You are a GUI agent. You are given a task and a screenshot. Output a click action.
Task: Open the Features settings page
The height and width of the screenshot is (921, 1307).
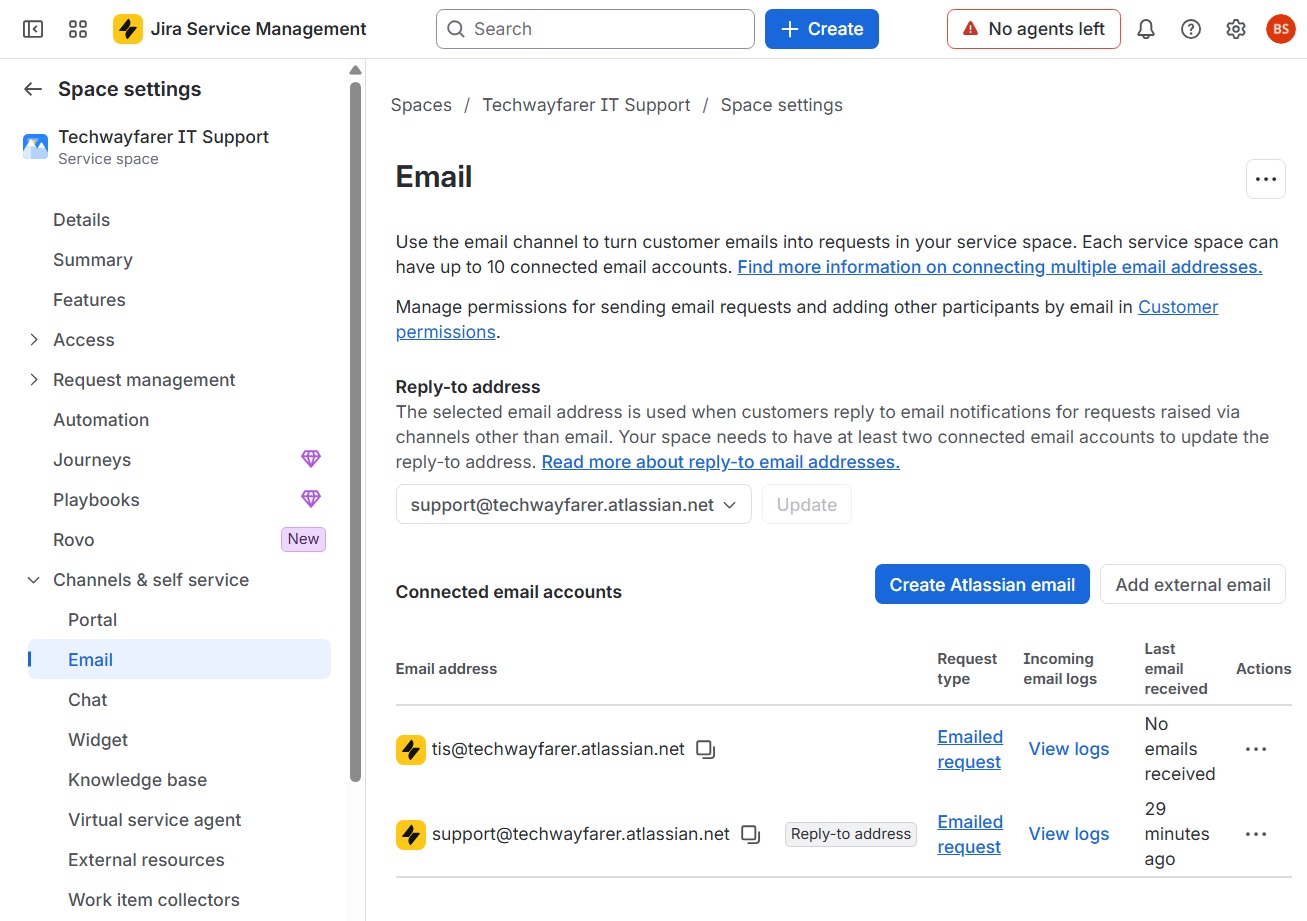[x=89, y=300]
